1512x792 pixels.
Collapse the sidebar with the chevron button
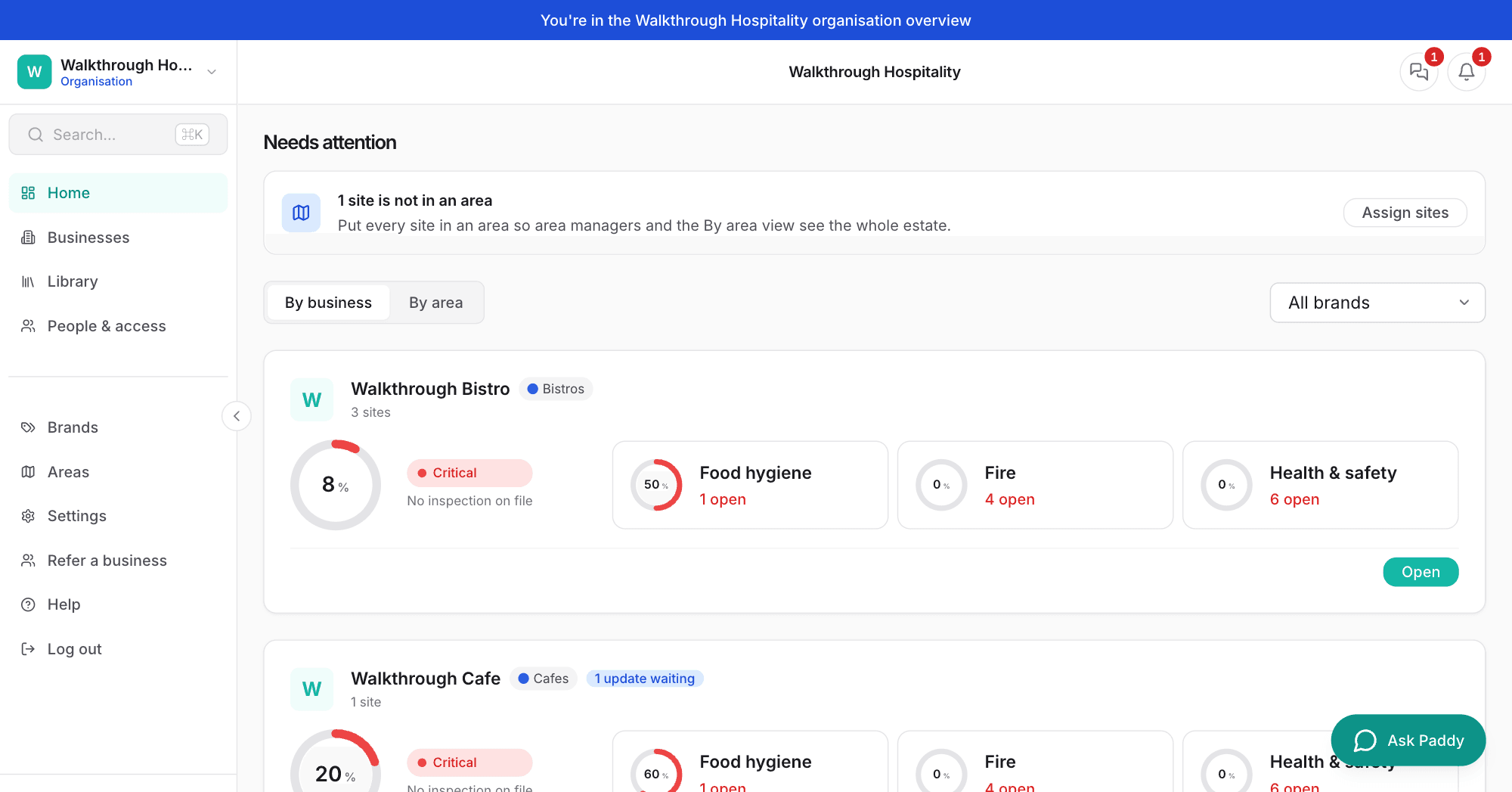(x=237, y=416)
